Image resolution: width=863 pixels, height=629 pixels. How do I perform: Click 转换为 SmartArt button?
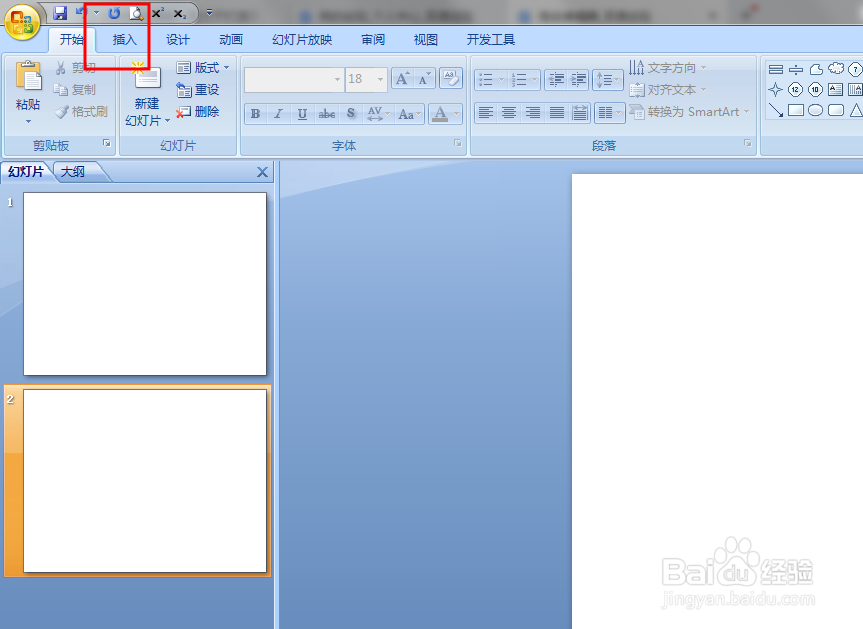coord(689,112)
